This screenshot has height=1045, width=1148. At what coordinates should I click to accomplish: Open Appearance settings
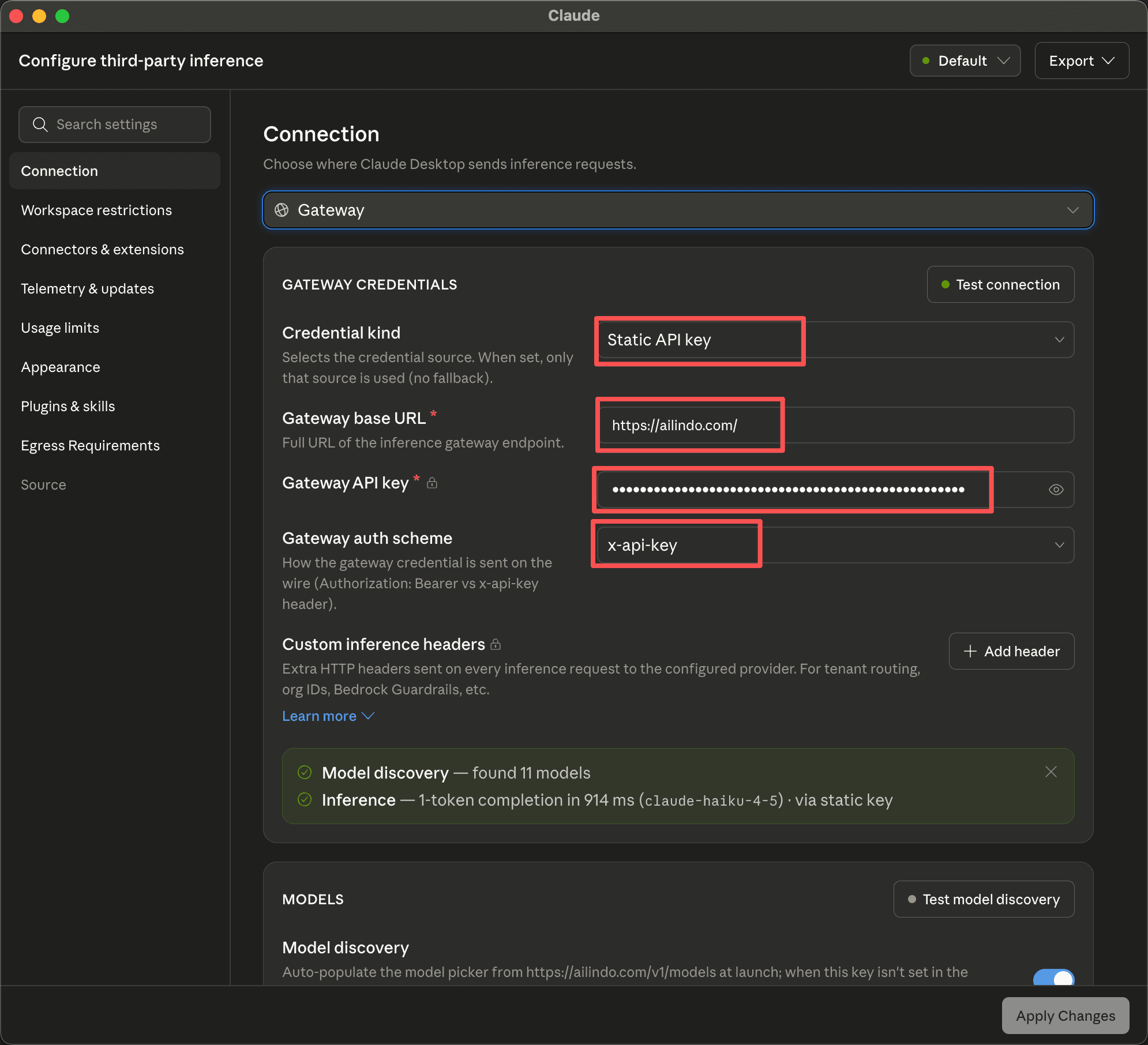[x=115, y=367]
